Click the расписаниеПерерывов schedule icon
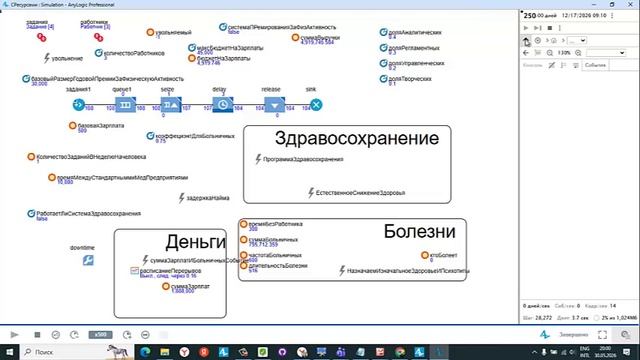The height and width of the screenshot is (360, 640). click(135, 271)
